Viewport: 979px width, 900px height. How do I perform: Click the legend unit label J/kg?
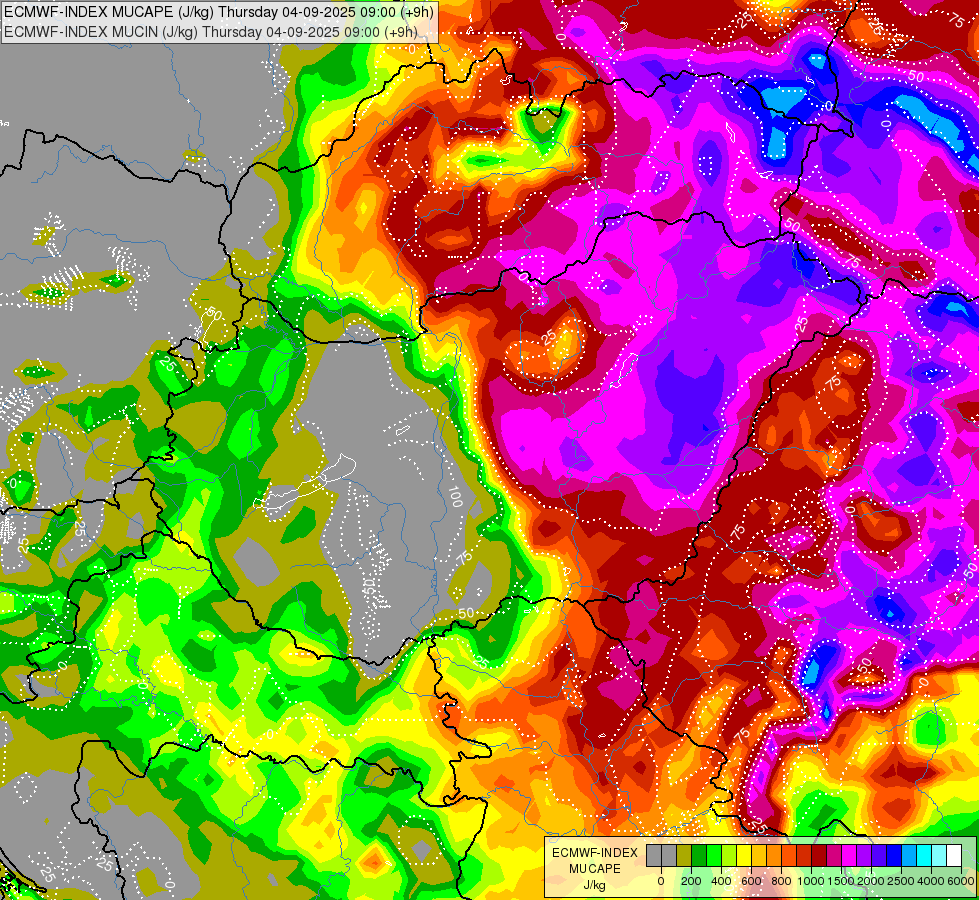594,885
